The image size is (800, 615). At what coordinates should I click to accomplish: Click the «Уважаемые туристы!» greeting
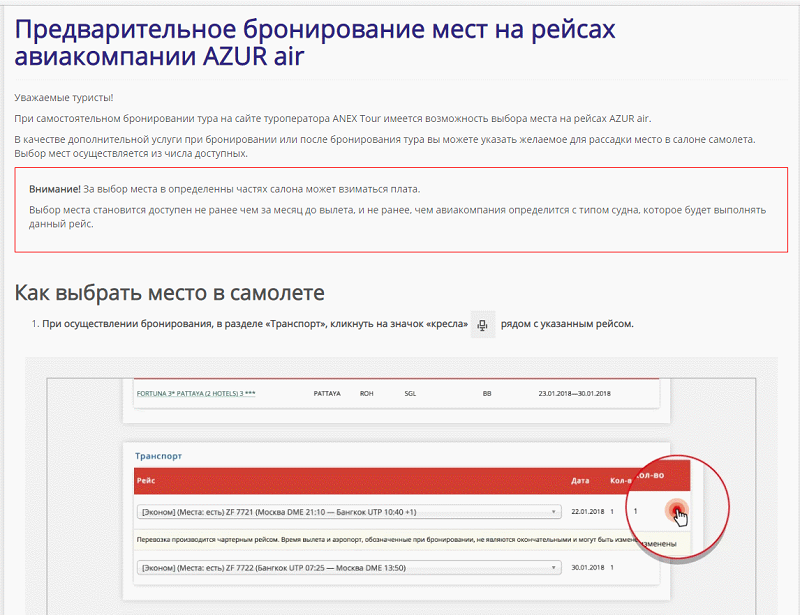[64, 97]
